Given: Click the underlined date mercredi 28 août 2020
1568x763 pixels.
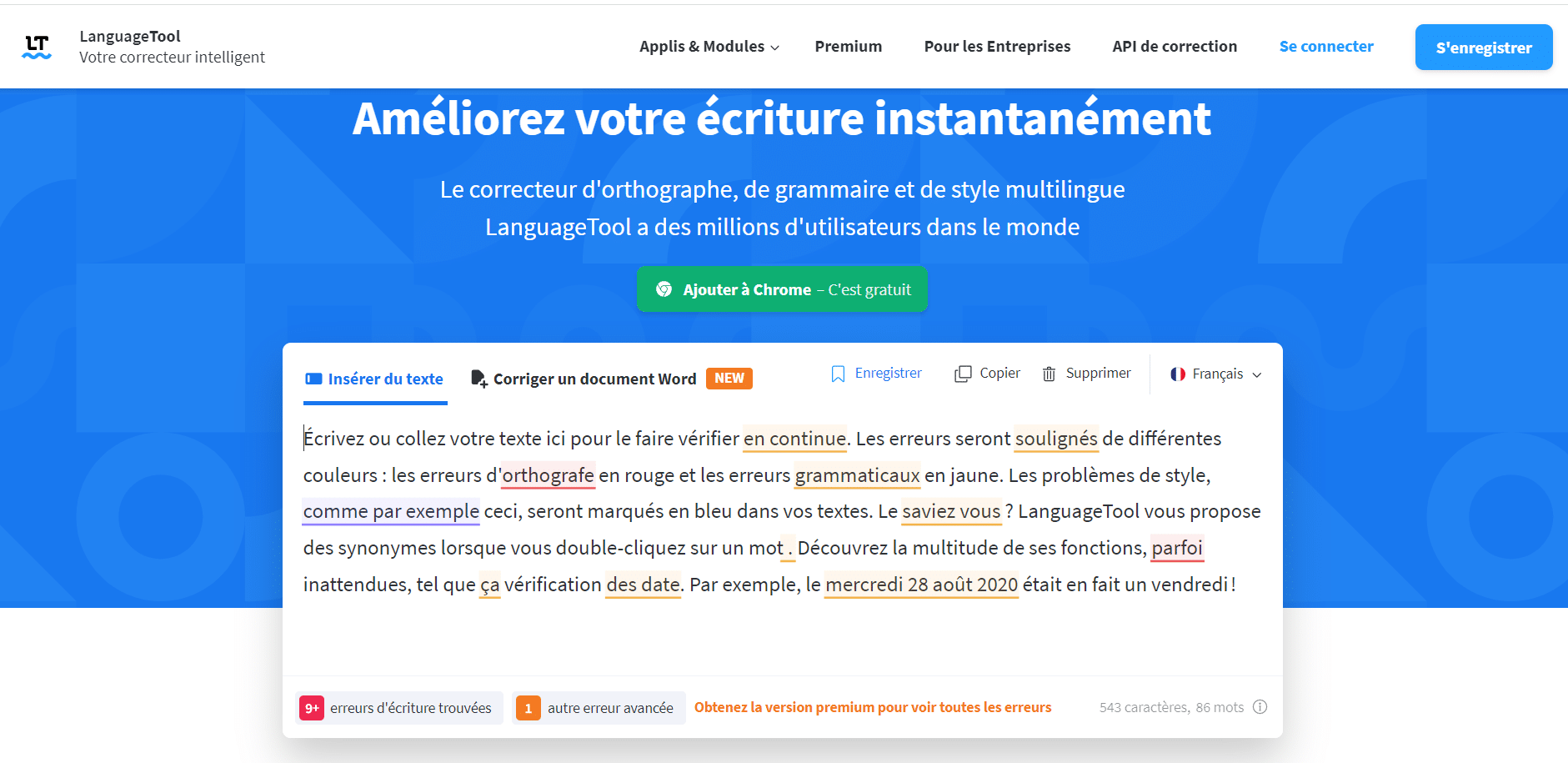Looking at the screenshot, I should coord(921,585).
